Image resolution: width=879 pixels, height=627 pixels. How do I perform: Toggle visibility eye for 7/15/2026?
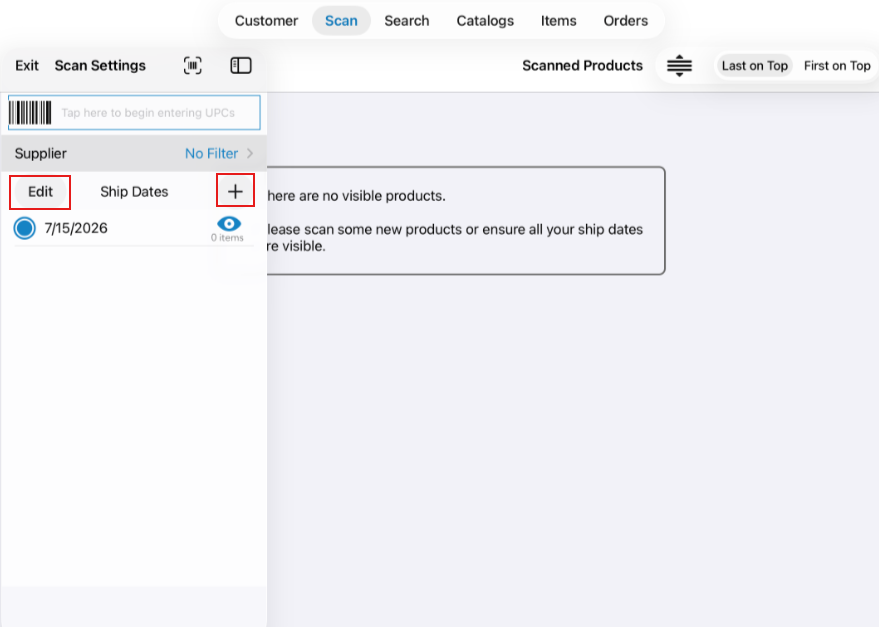[229, 224]
